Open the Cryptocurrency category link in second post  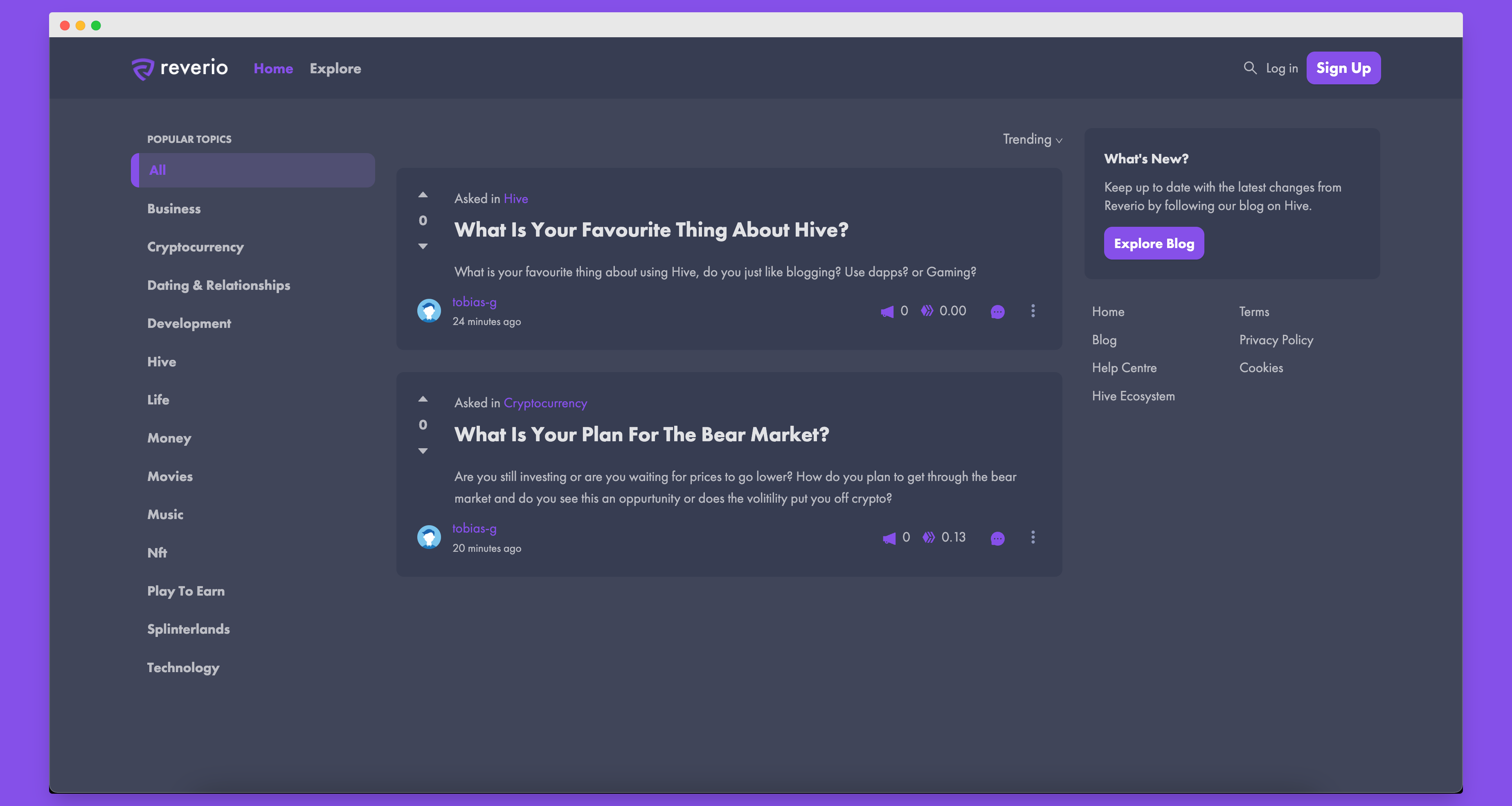pos(544,403)
